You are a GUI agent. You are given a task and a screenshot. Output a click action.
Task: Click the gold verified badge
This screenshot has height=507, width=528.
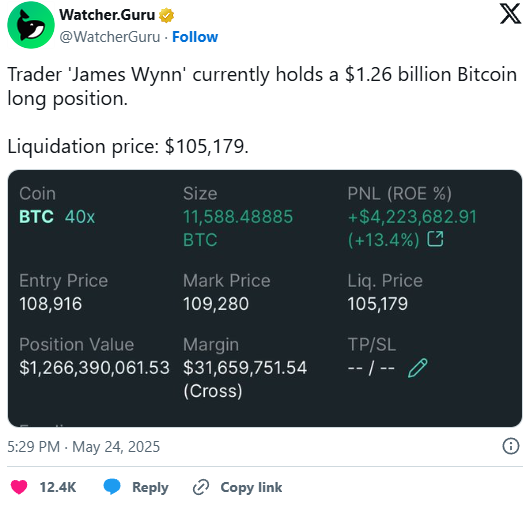166,15
